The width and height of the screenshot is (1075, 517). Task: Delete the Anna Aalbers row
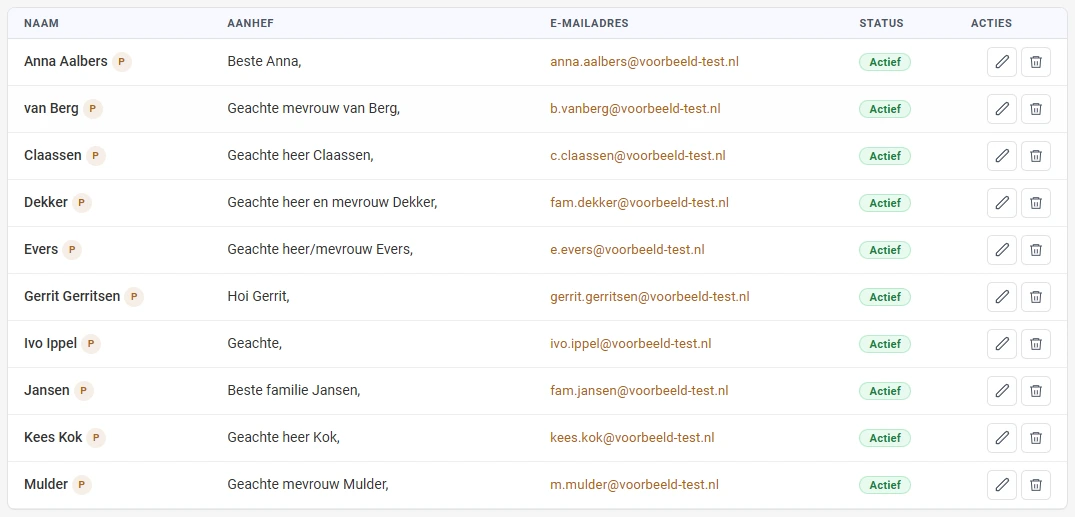click(x=1036, y=62)
